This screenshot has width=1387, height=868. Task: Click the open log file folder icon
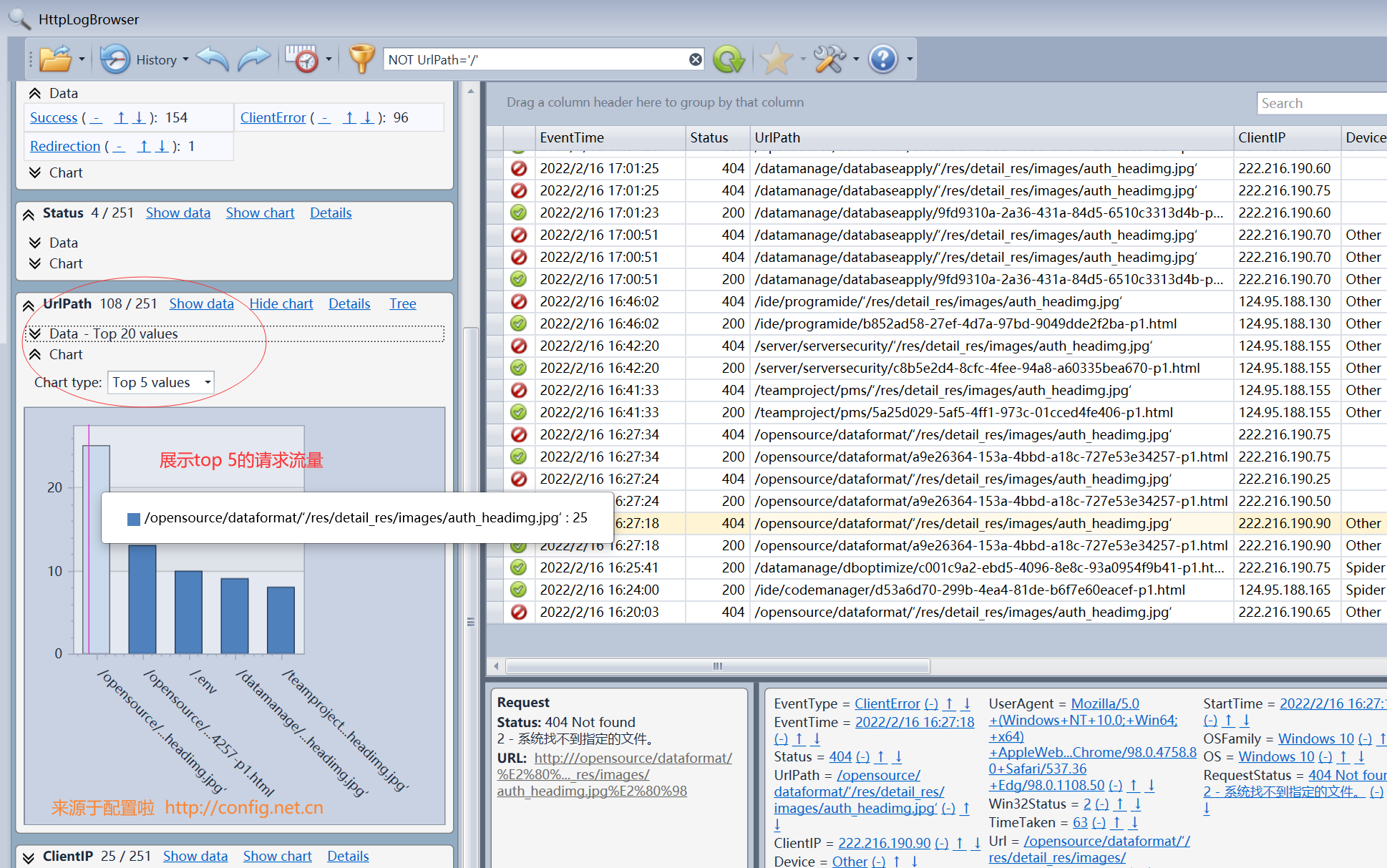point(55,59)
